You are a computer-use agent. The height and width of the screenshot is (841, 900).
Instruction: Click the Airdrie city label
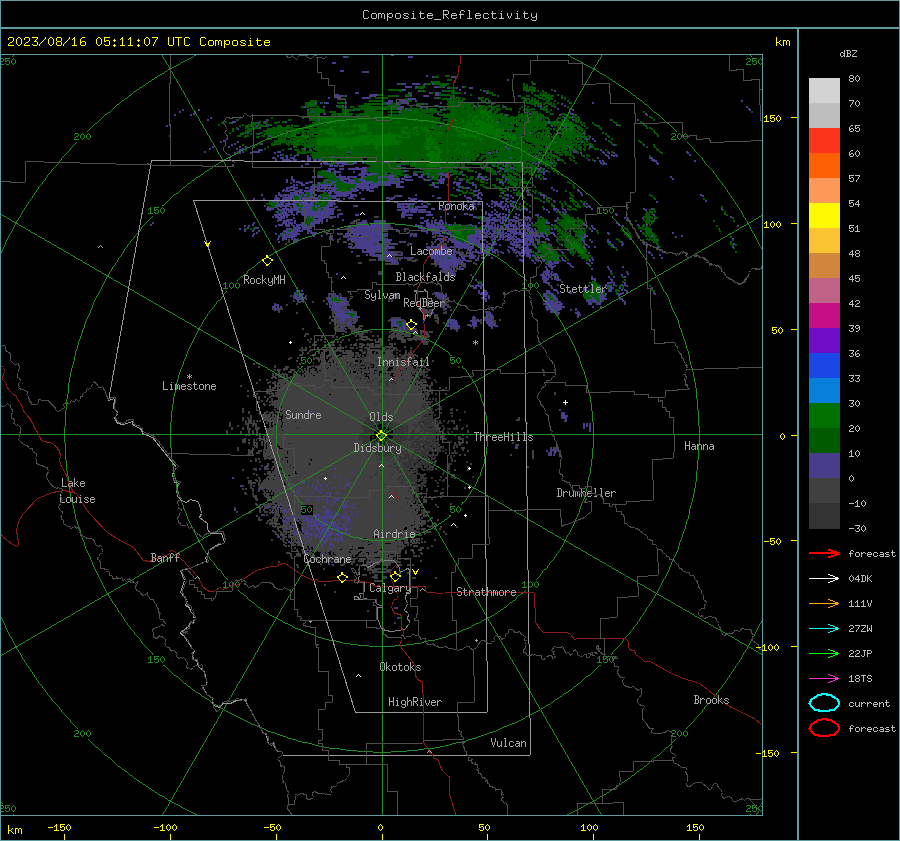pyautogui.click(x=394, y=534)
